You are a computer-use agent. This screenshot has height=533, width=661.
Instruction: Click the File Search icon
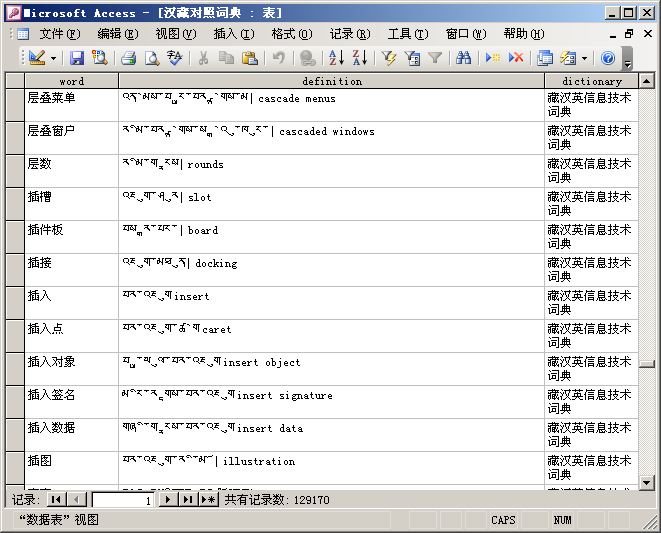tap(100, 58)
